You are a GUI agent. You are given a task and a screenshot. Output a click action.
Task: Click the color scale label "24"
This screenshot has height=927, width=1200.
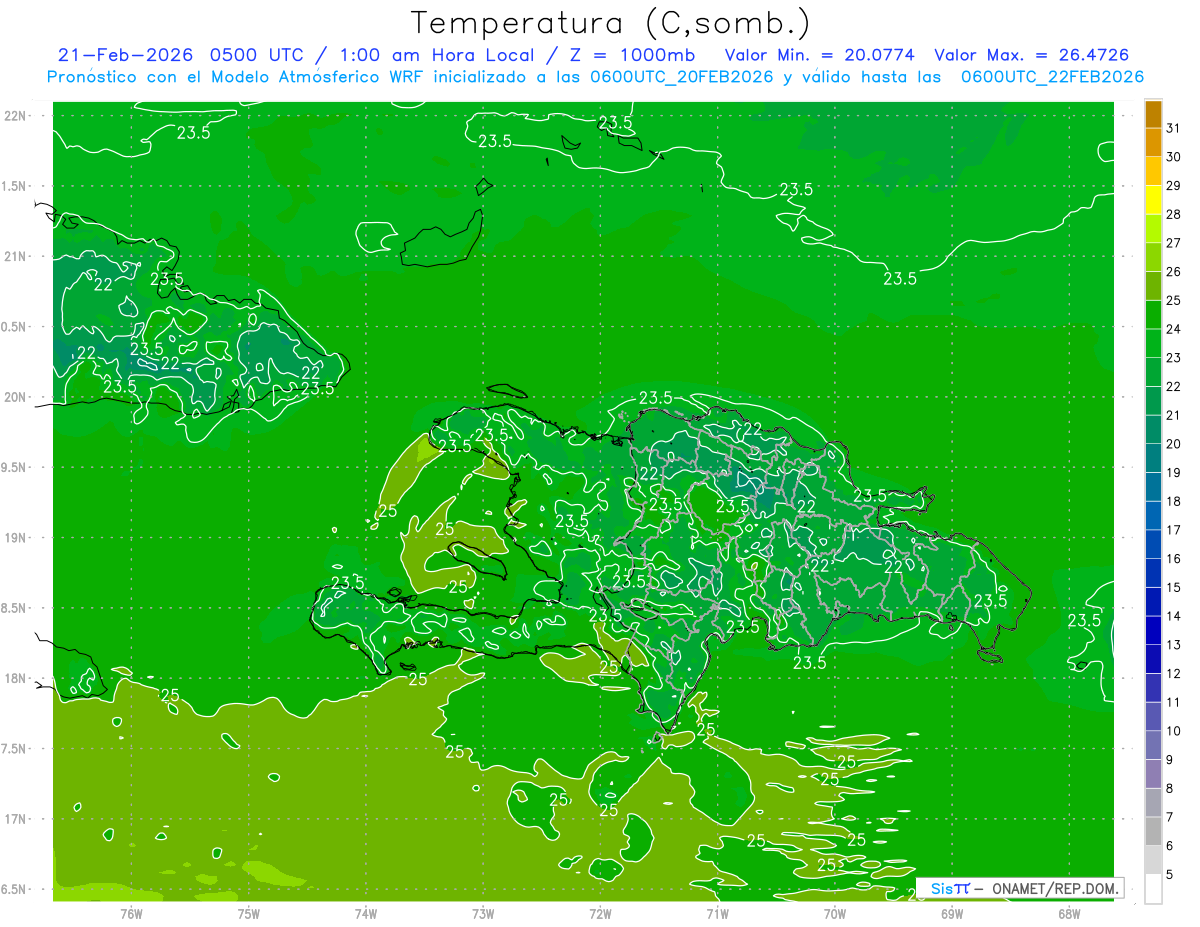pos(1174,329)
